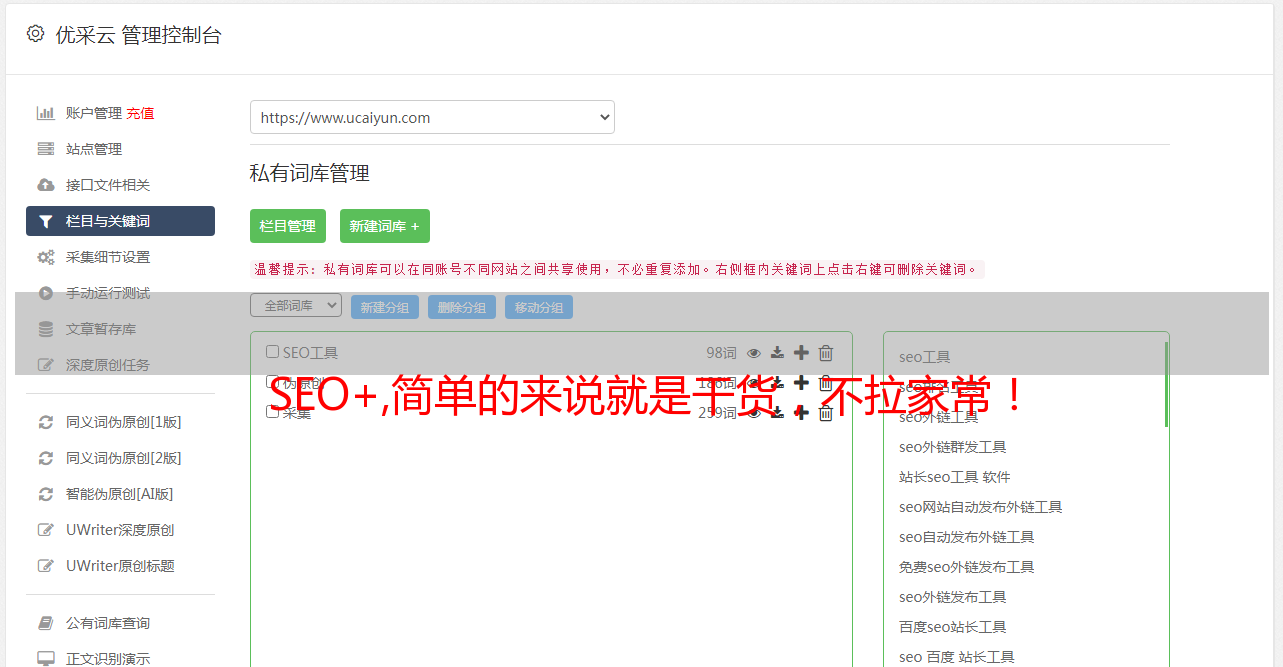Click the 新建分组 button
The width and height of the screenshot is (1283, 667).
(385, 307)
